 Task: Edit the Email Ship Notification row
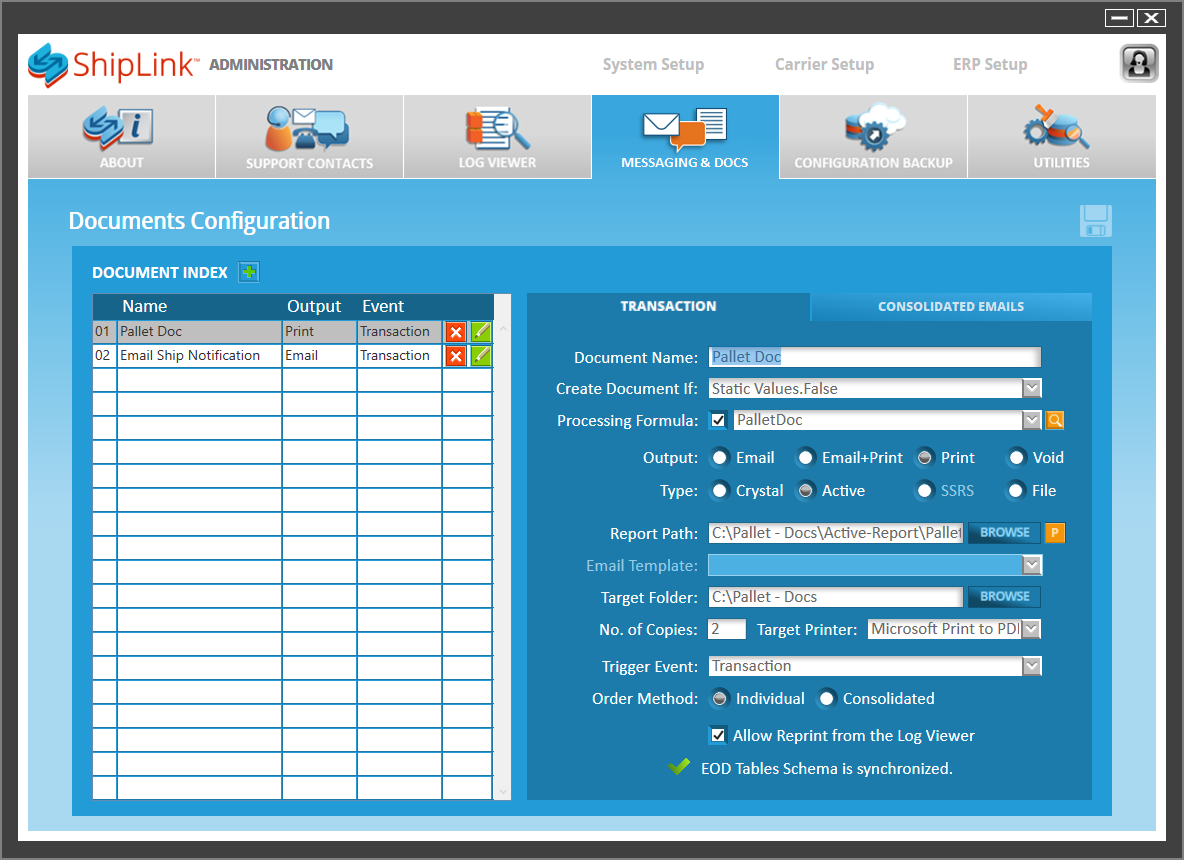[x=481, y=356]
